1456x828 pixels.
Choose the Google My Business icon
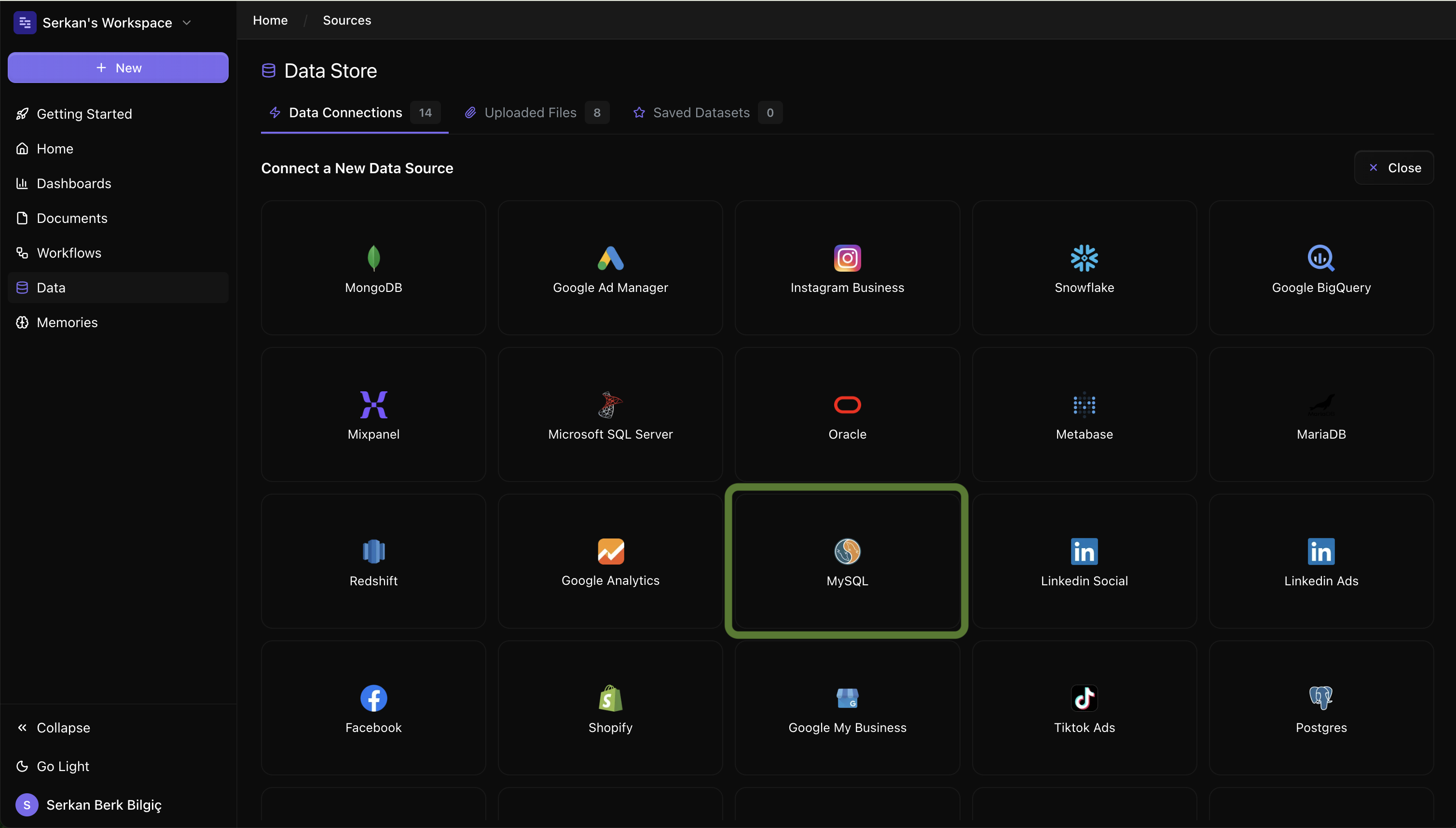(847, 698)
